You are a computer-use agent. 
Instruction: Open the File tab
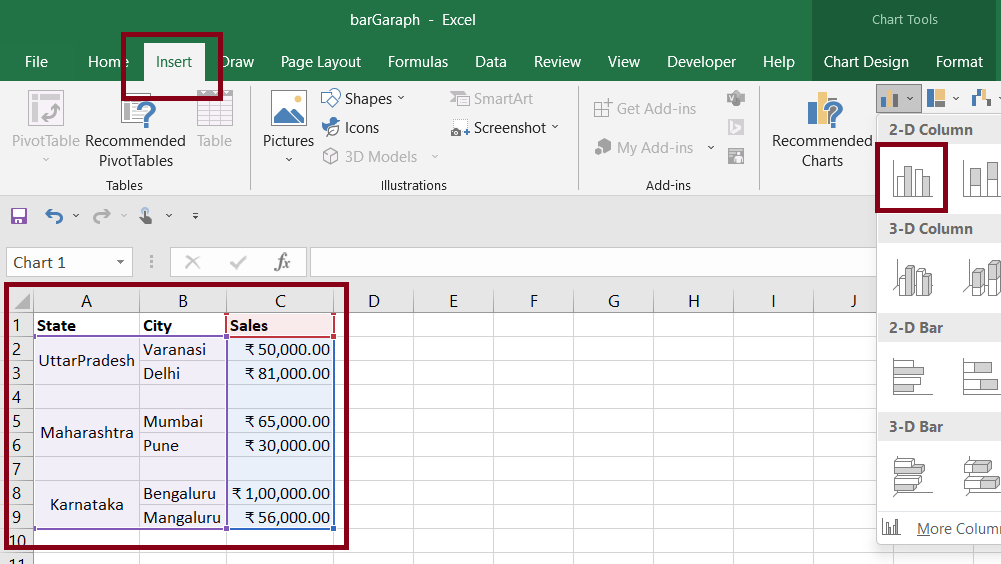(36, 62)
